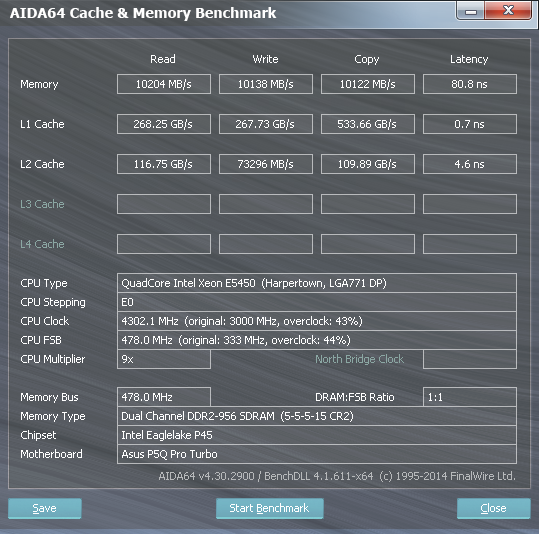
Task: Click the Chipset label
Action: point(38,436)
